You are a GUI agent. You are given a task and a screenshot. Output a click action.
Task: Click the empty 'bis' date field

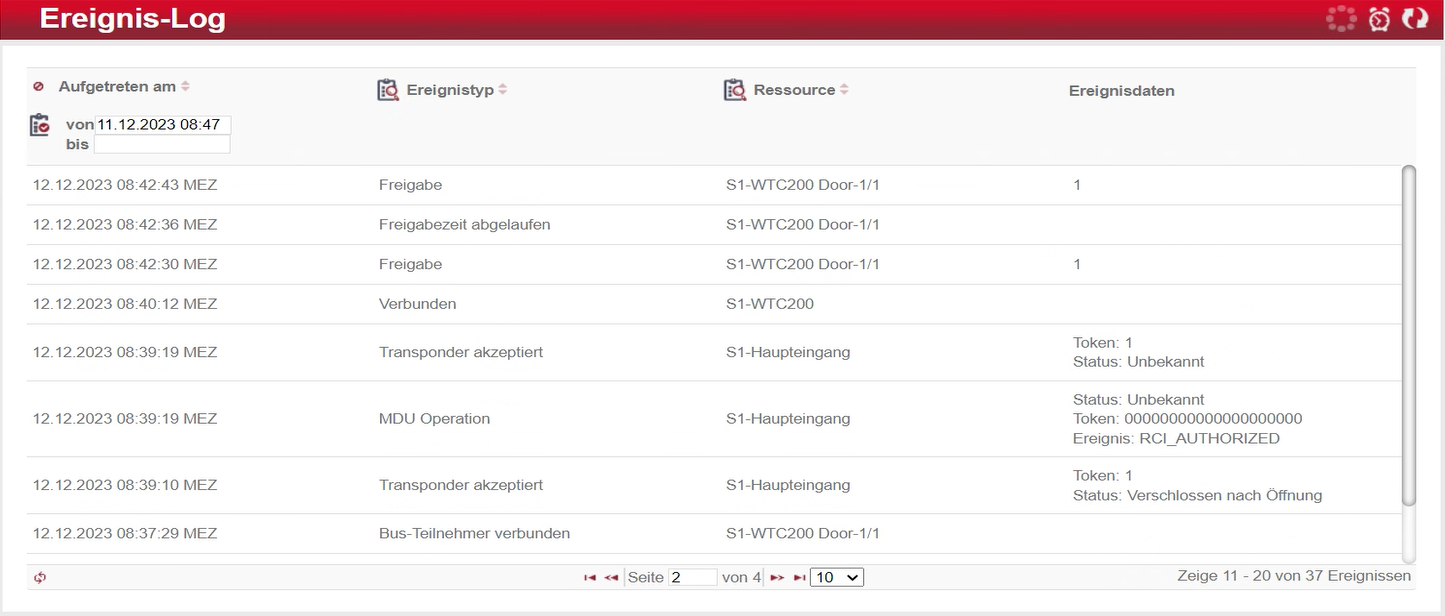click(x=162, y=145)
